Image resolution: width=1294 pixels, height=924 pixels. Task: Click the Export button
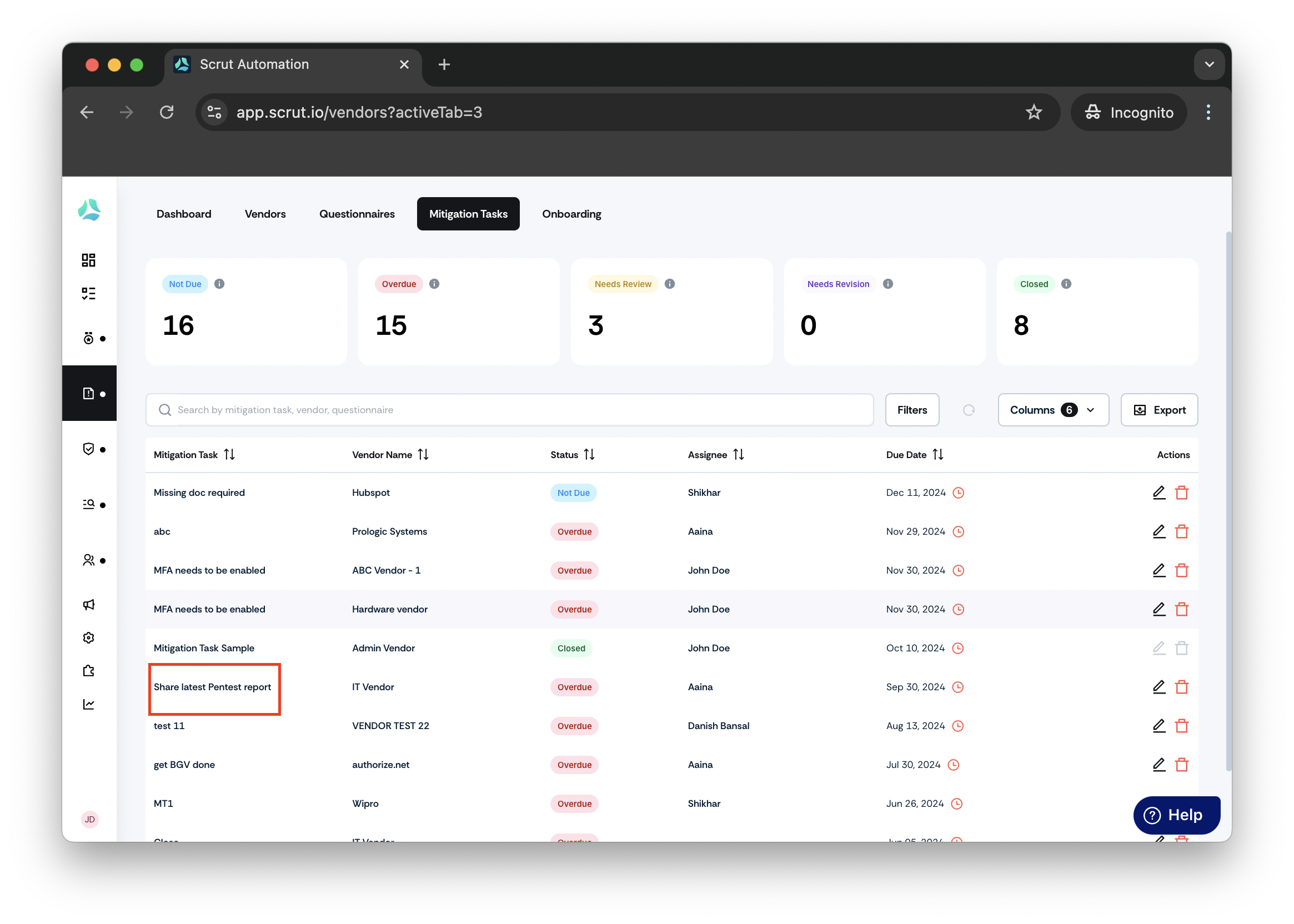coord(1159,410)
